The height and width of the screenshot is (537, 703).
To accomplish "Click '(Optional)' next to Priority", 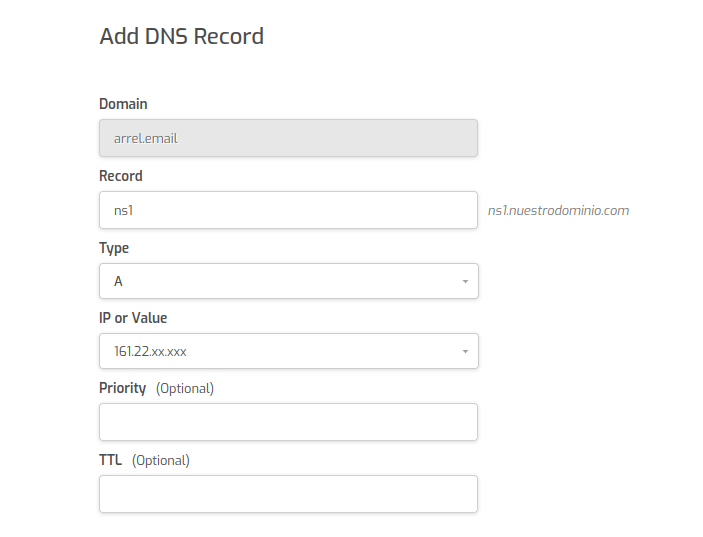I will click(185, 388).
